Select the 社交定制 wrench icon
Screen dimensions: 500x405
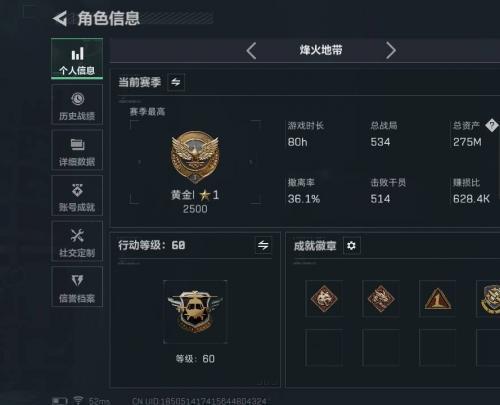[77, 236]
